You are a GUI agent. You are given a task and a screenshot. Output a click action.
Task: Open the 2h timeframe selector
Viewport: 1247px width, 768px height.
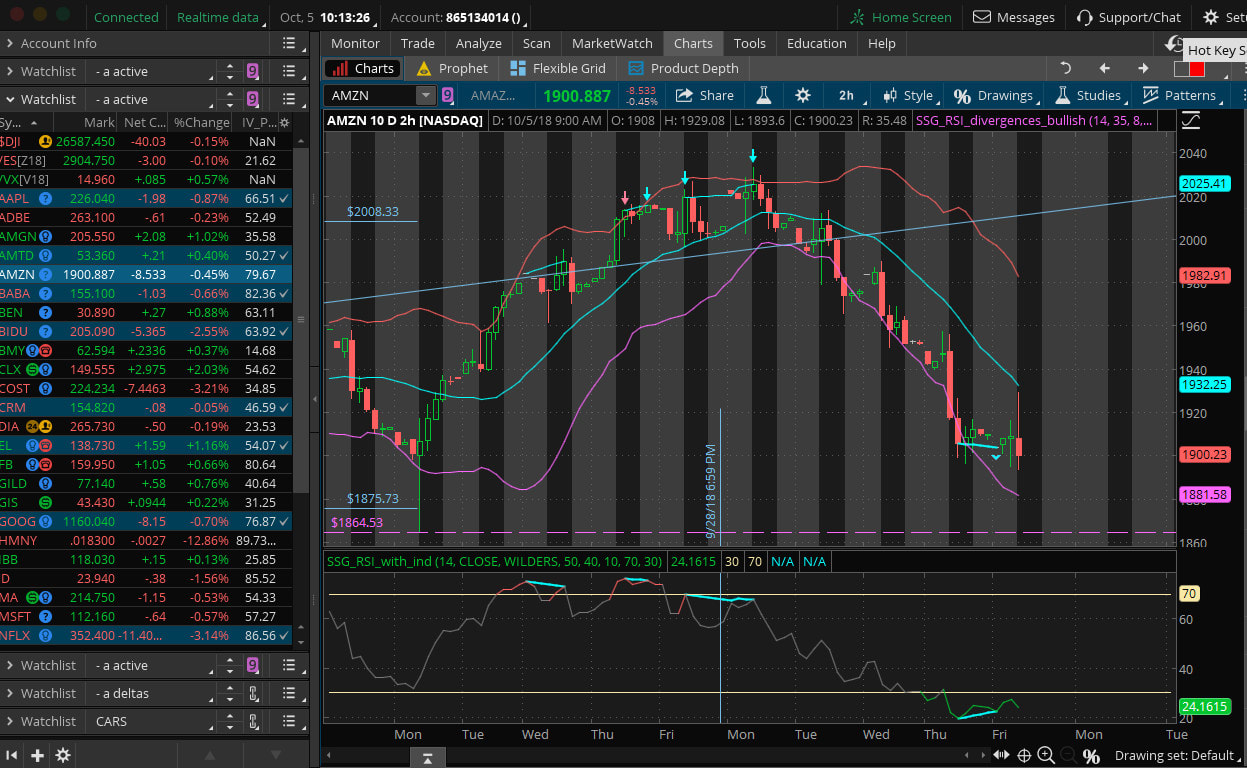point(846,95)
